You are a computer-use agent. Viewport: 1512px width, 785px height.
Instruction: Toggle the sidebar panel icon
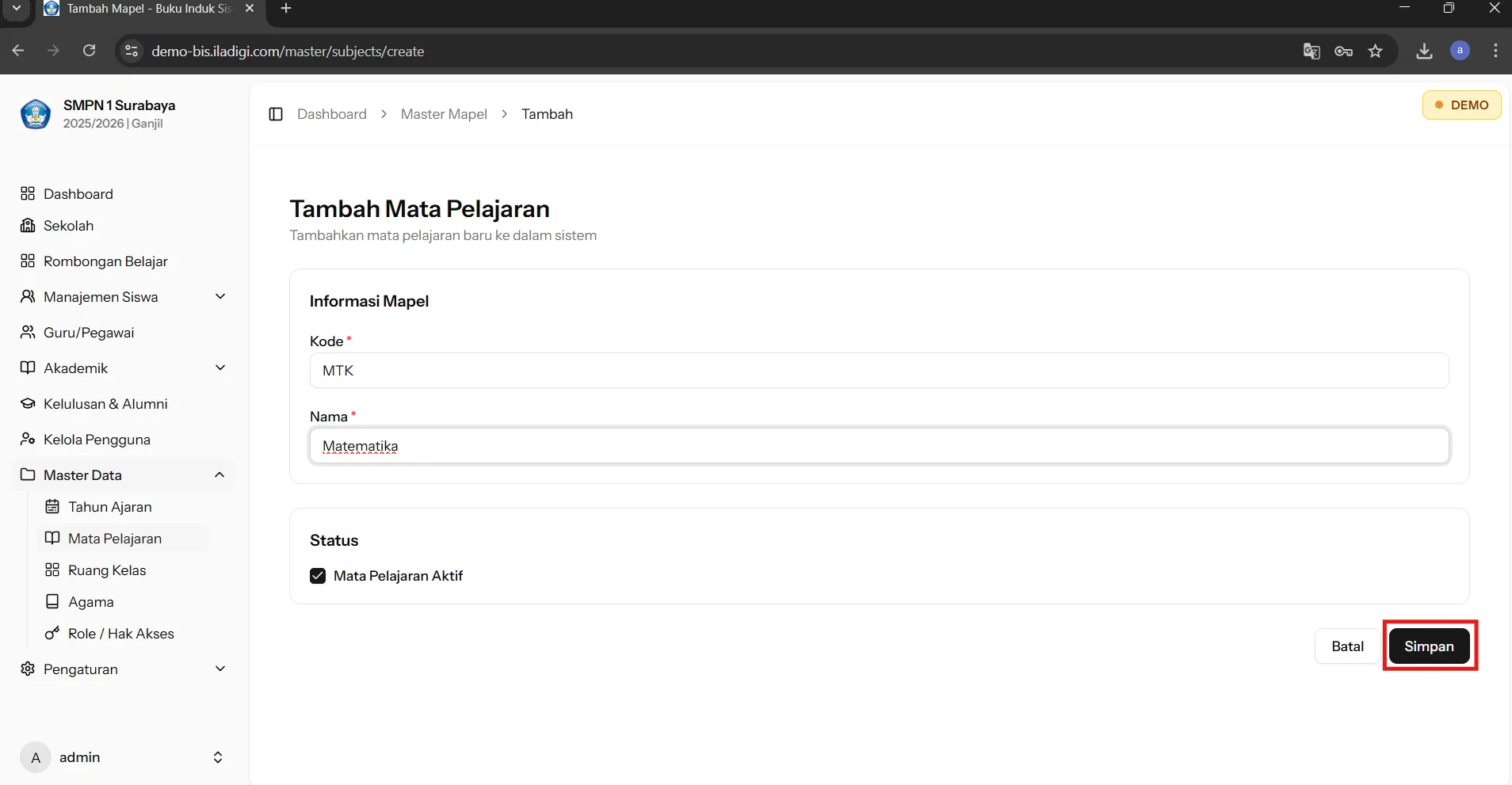tap(276, 114)
